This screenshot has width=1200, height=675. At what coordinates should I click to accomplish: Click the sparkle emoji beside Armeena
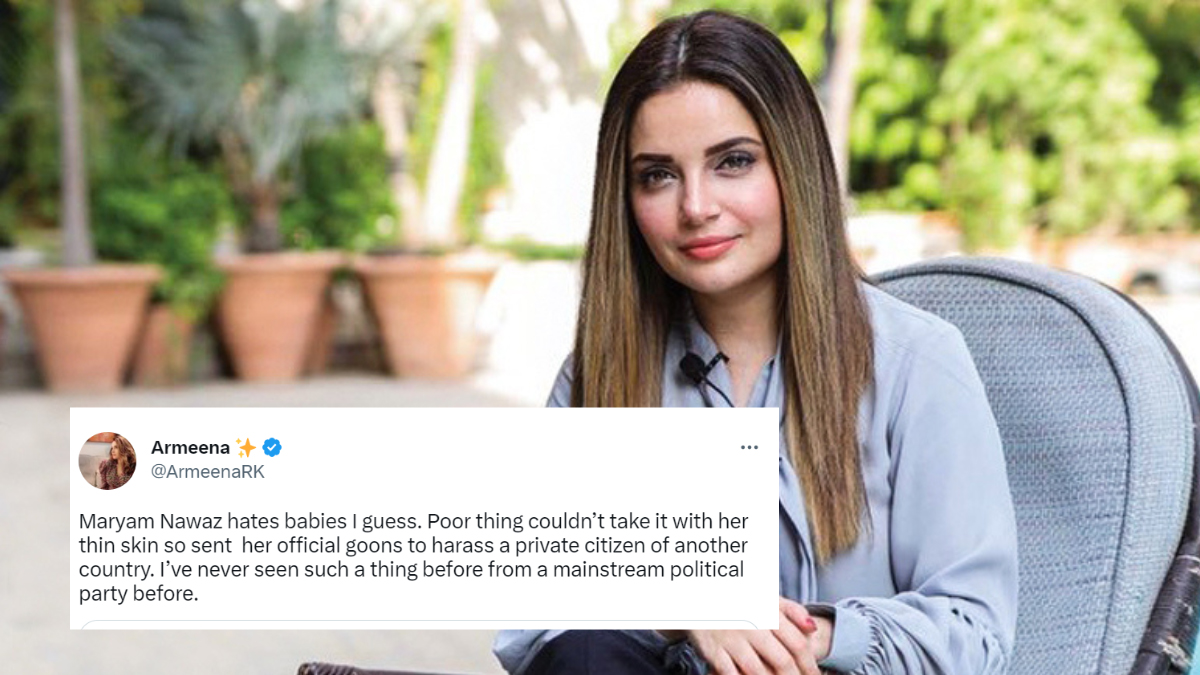pos(246,447)
